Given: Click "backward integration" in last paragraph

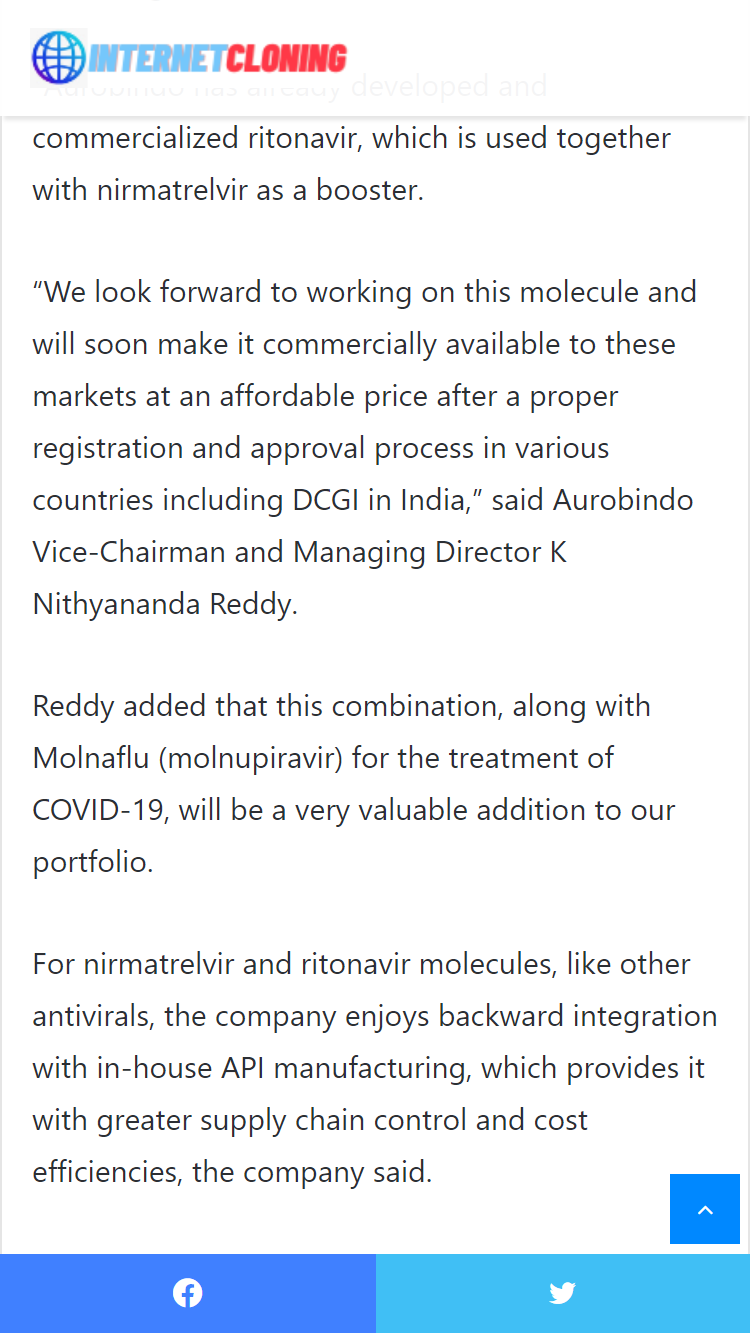Looking at the screenshot, I should [x=578, y=1016].
